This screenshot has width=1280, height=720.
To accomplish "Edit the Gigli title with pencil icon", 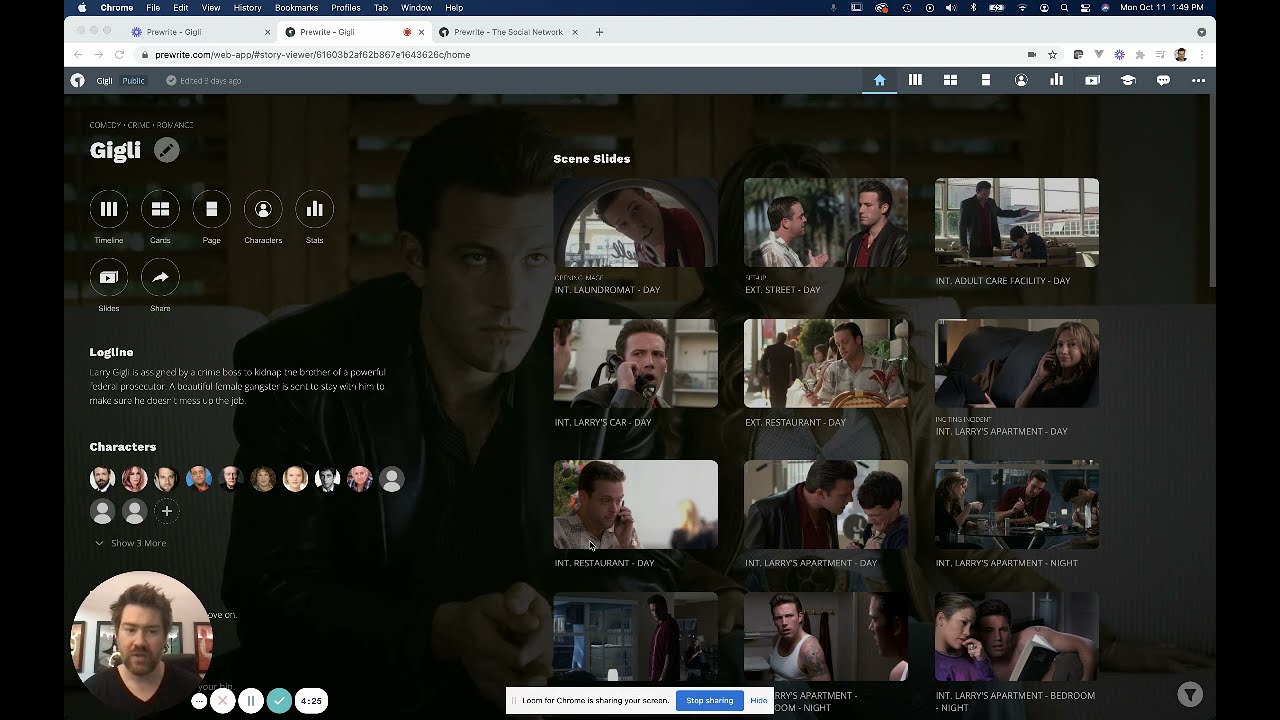I will coord(167,150).
